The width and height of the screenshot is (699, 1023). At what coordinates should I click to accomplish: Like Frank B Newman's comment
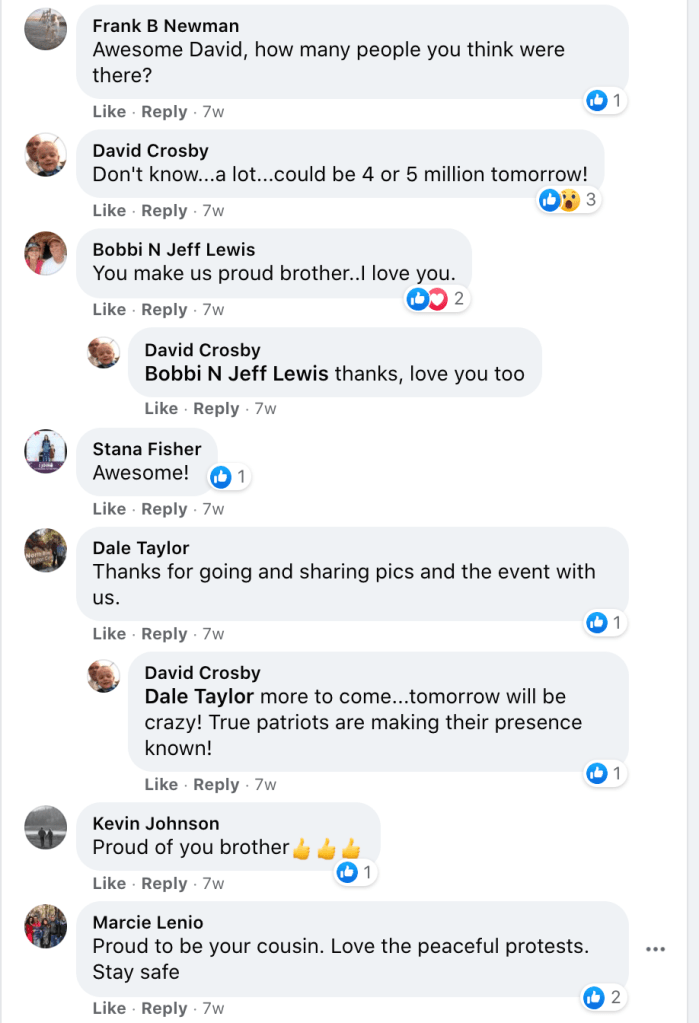[x=109, y=112]
